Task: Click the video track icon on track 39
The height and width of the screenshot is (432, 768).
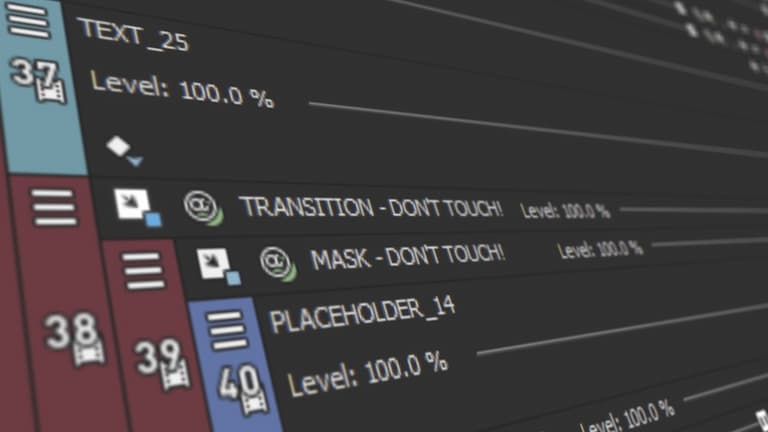Action: point(175,375)
